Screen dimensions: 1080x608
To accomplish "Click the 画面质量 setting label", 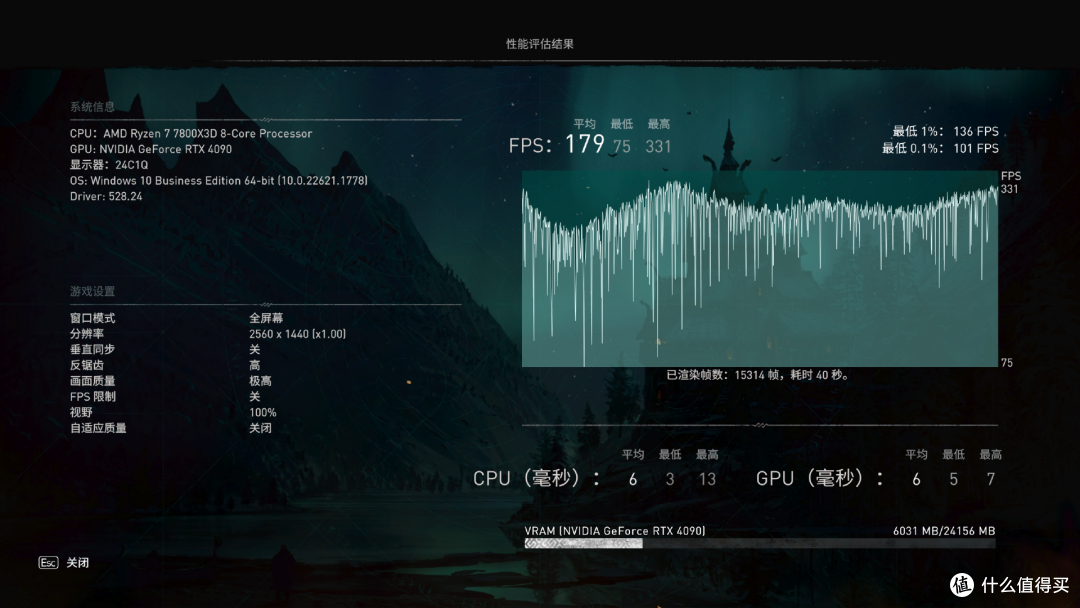I will click(92, 381).
